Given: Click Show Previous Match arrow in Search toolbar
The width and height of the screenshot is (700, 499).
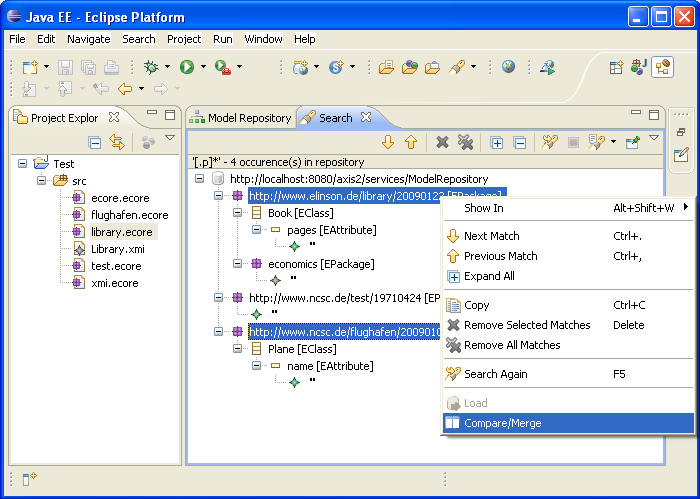Looking at the screenshot, I should pos(411,142).
